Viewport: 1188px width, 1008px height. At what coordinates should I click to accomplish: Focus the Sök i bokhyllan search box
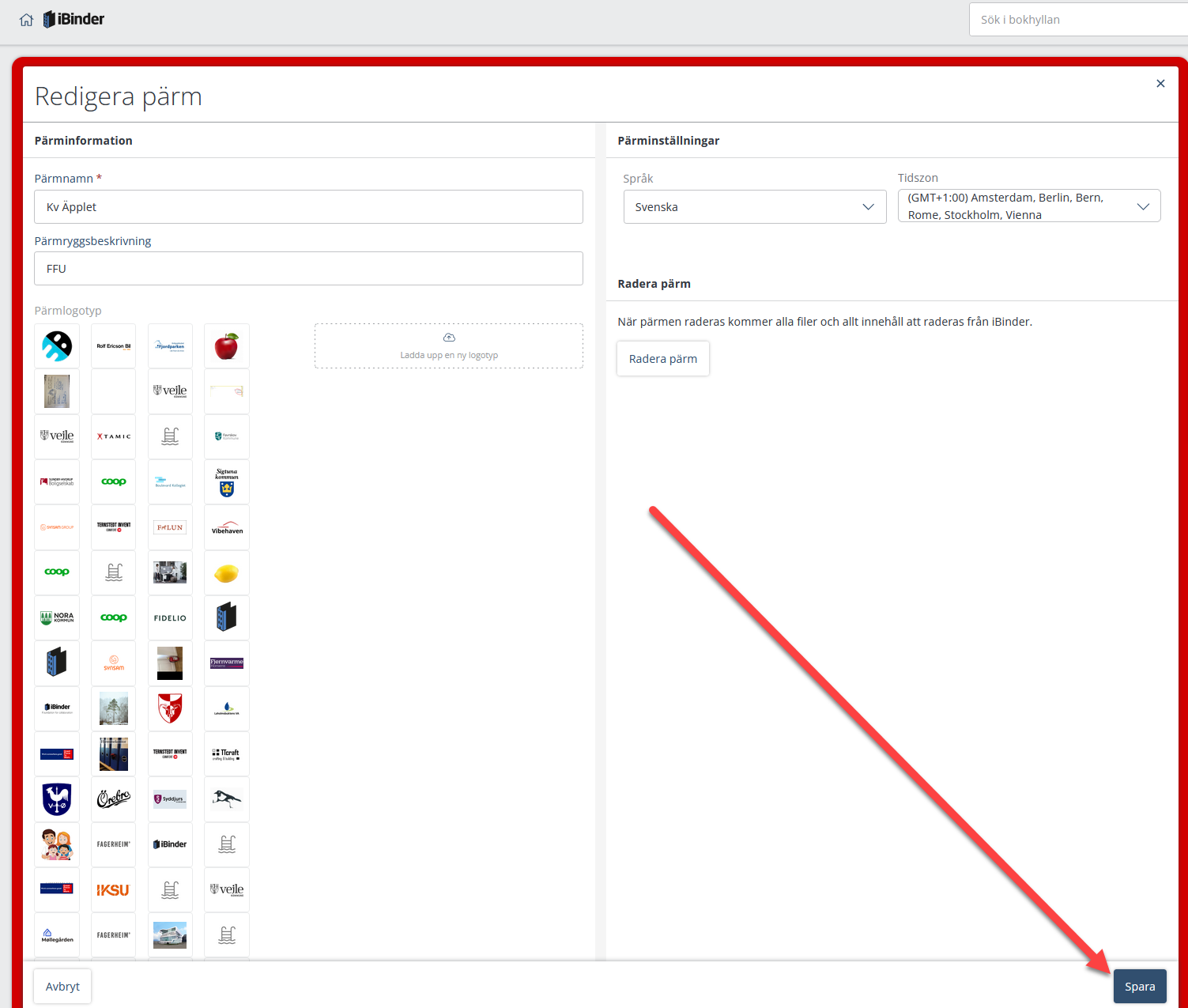click(x=1079, y=20)
